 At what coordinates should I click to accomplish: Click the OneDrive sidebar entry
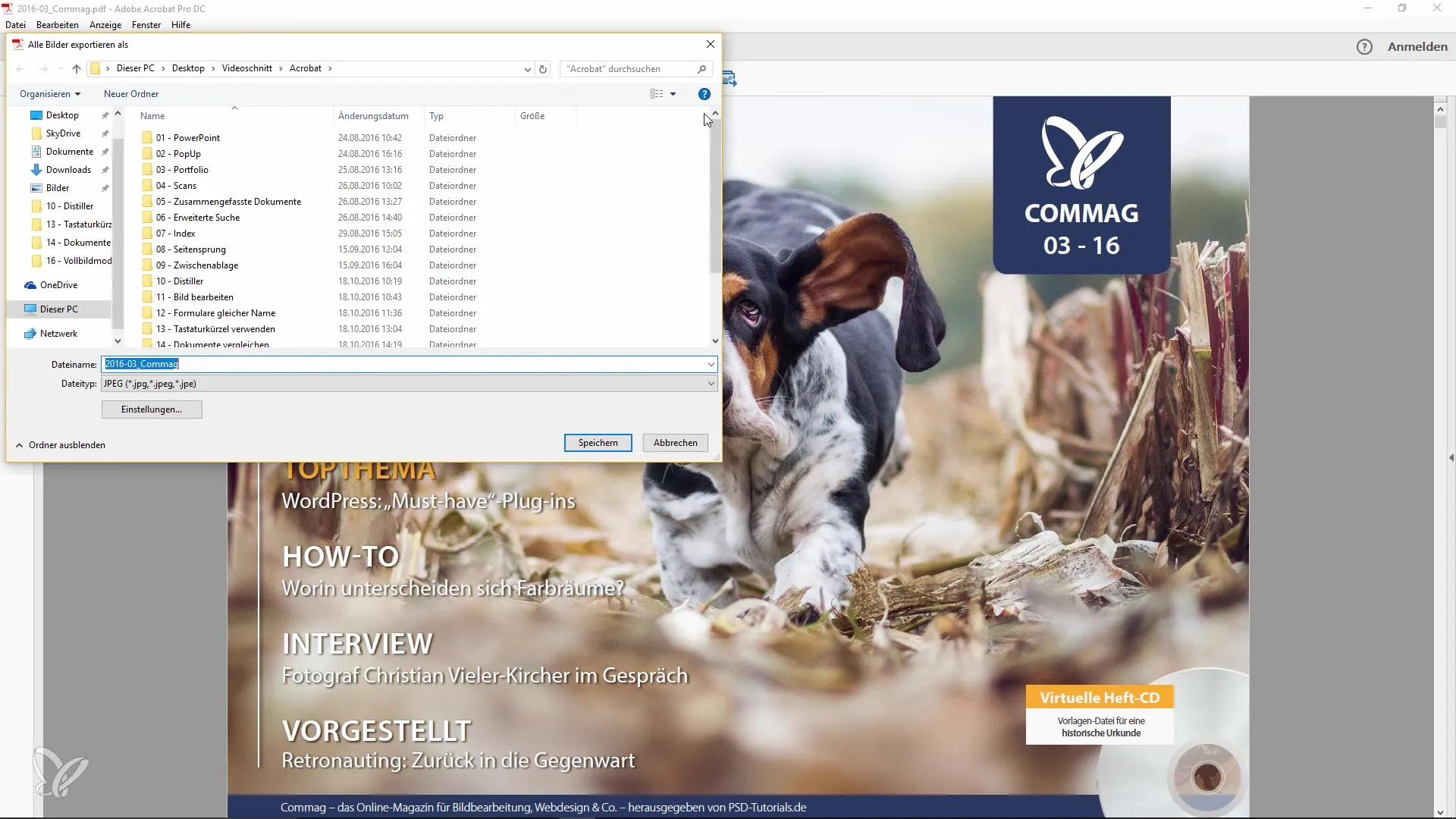[57, 284]
